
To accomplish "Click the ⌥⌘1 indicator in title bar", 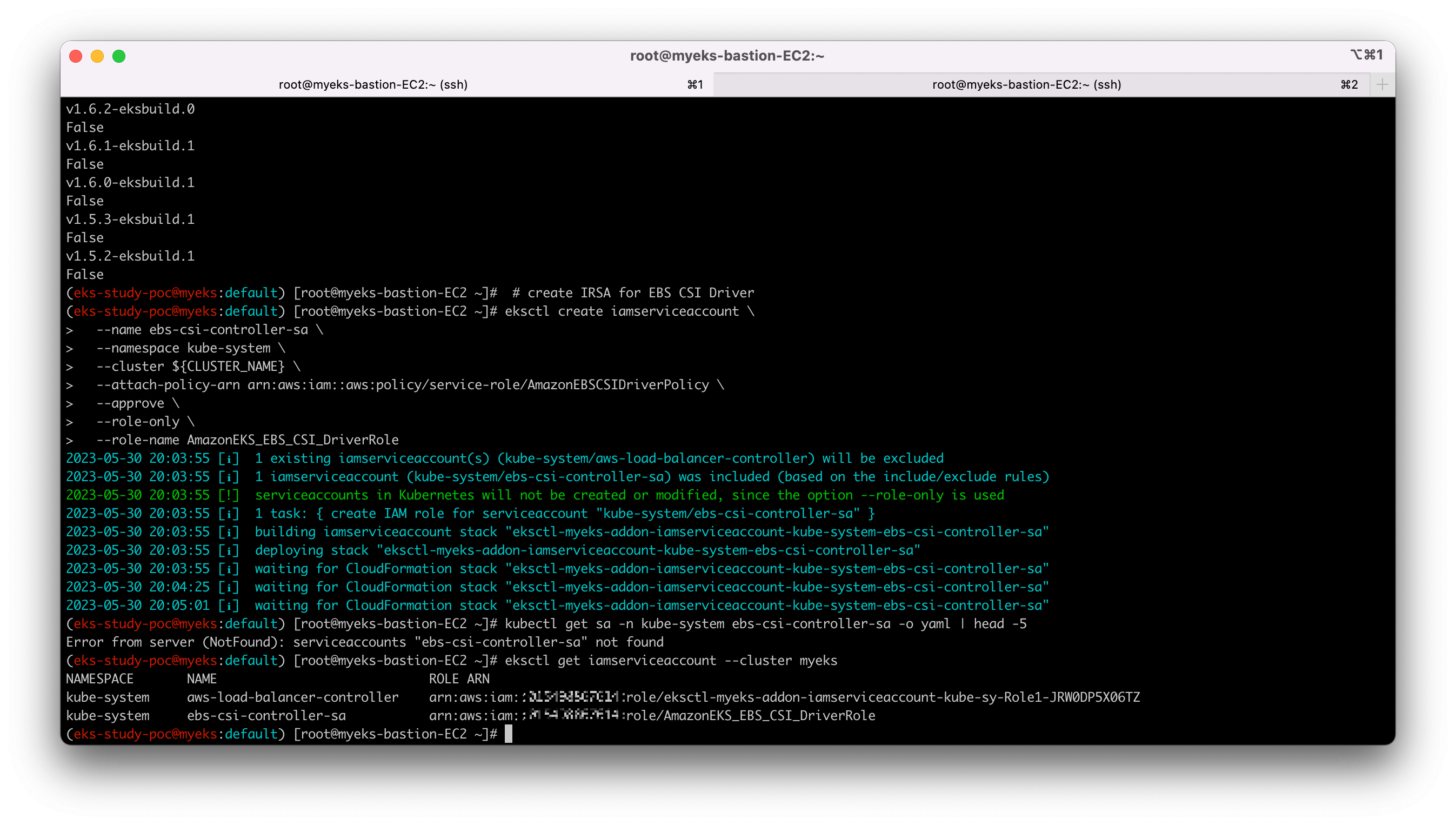I will (x=1366, y=55).
